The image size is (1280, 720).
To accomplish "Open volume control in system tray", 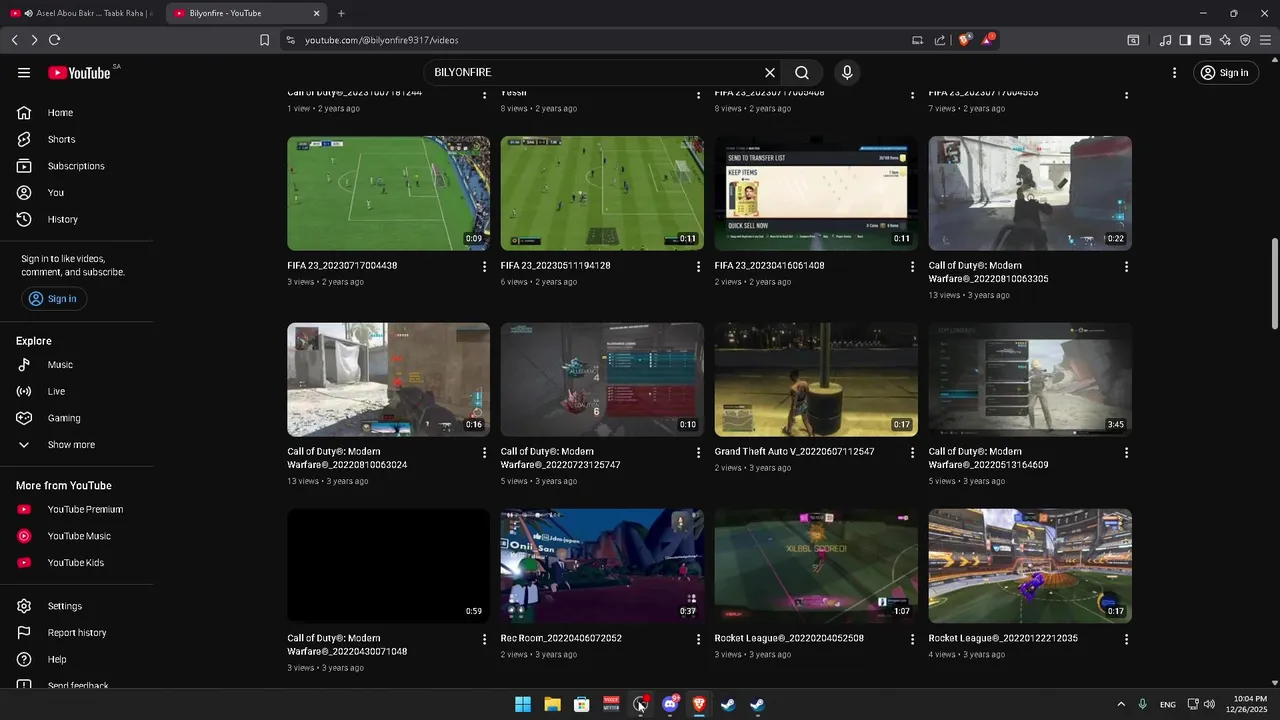I will point(1209,705).
